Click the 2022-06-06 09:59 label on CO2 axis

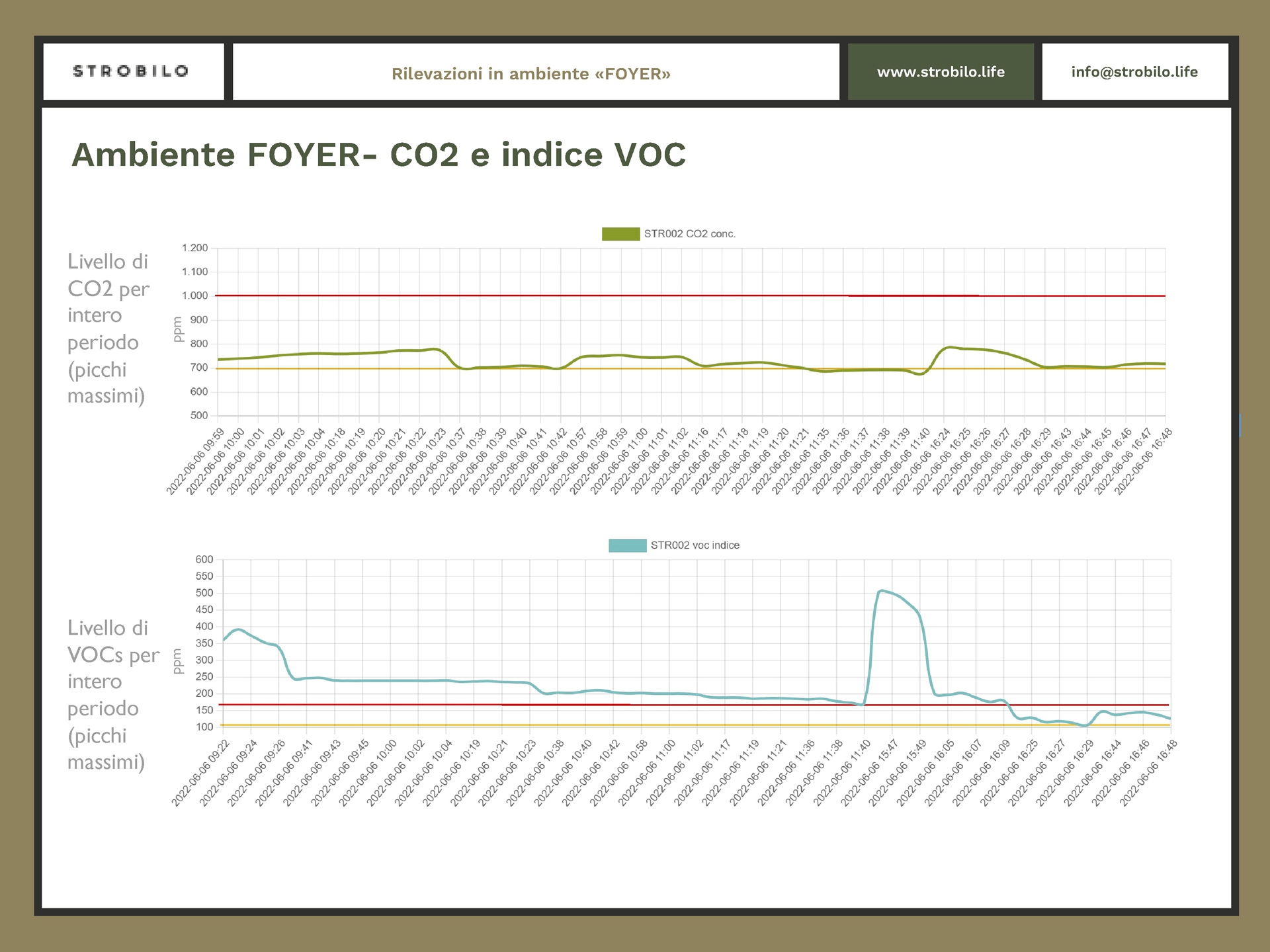pos(196,461)
